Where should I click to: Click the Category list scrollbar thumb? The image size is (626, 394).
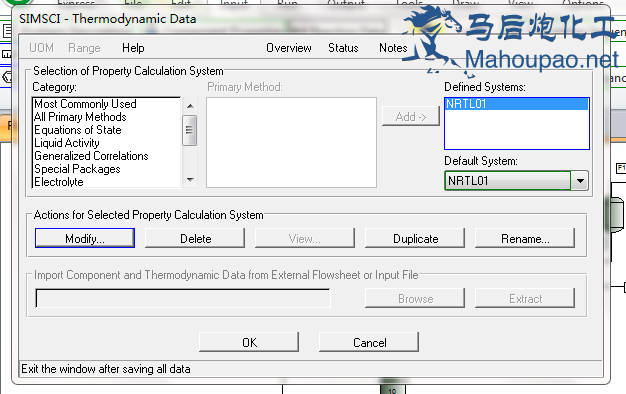[189, 131]
